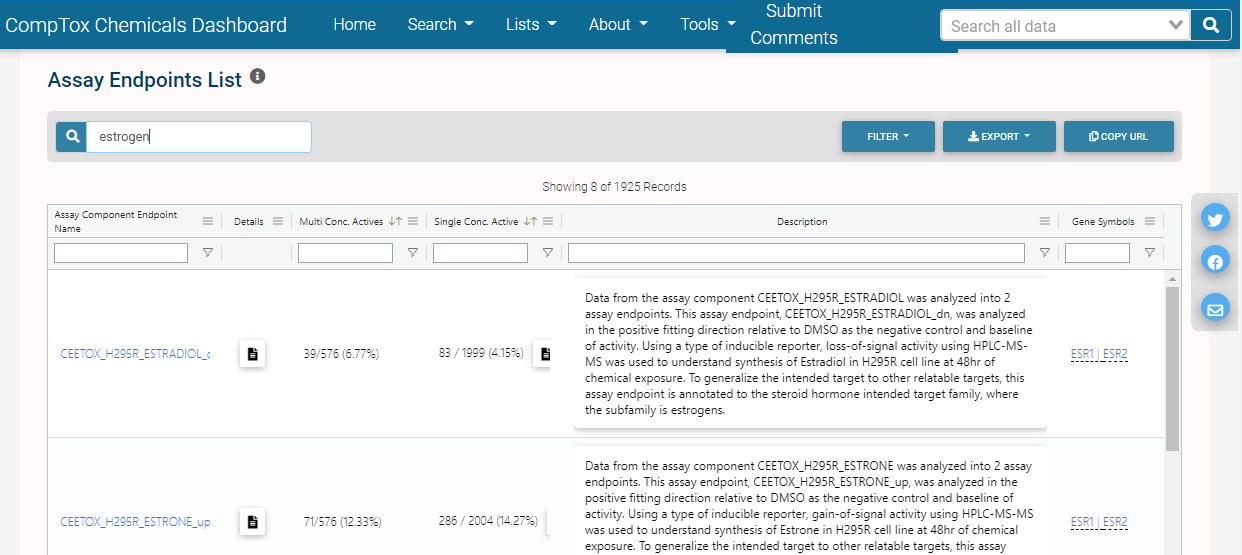Image resolution: width=1242 pixels, height=555 pixels.
Task: Click CompTox Chemicals Dashboard title
Action: (146, 25)
